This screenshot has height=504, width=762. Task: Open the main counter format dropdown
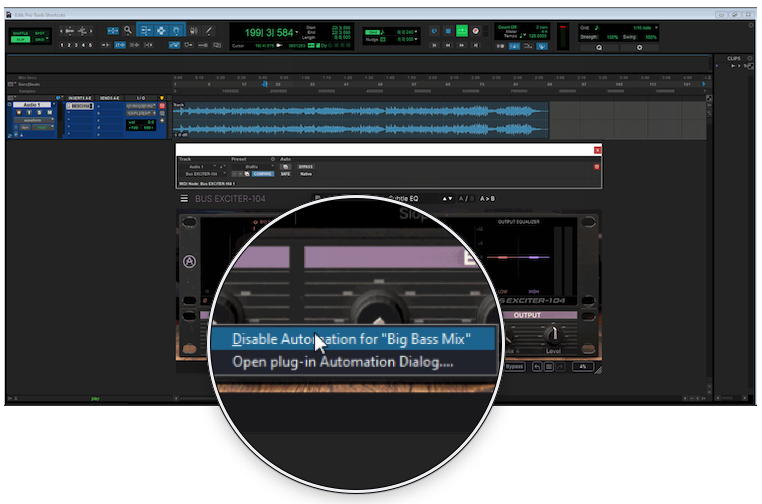click(x=297, y=33)
